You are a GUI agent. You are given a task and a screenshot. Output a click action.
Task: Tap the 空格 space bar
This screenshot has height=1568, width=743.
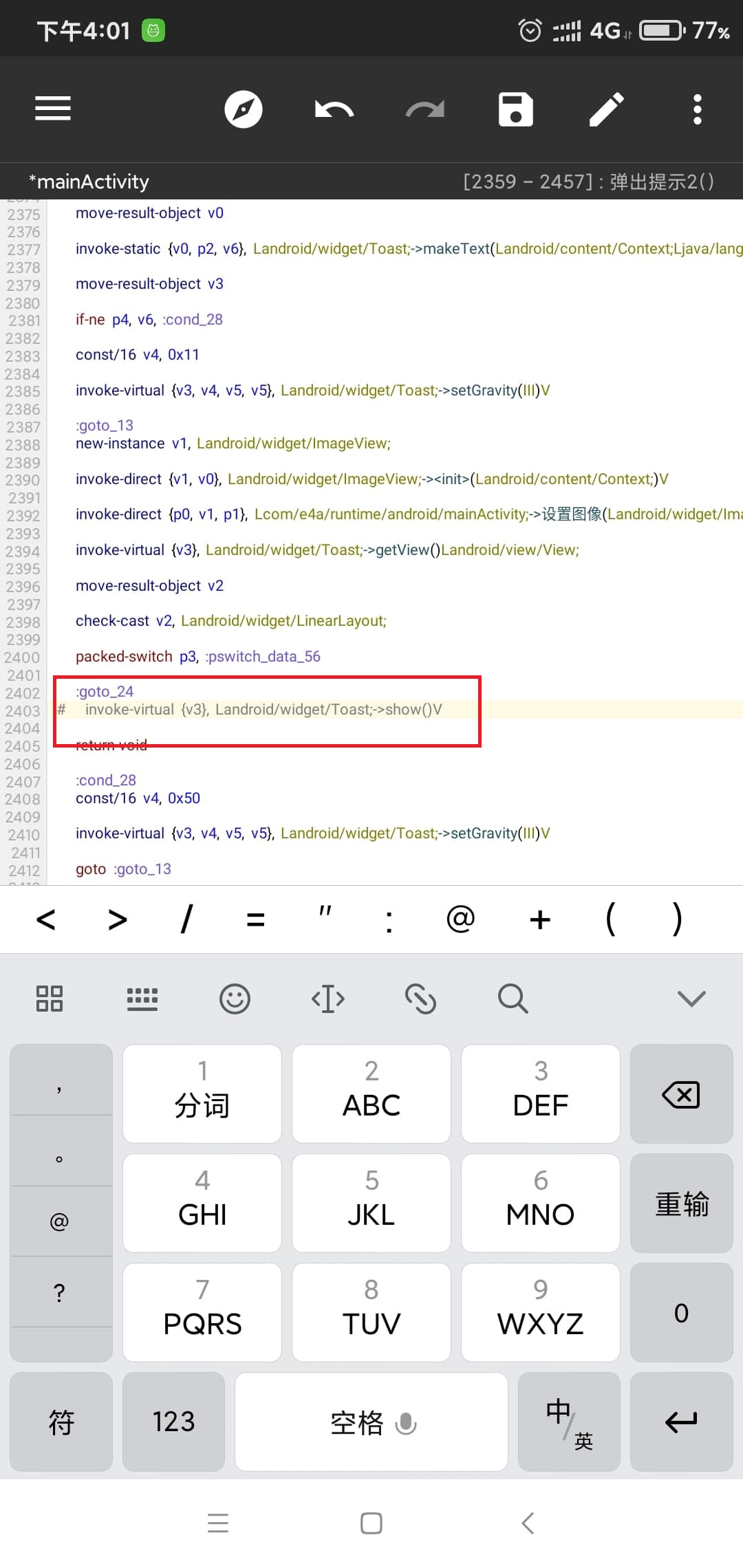371,1422
